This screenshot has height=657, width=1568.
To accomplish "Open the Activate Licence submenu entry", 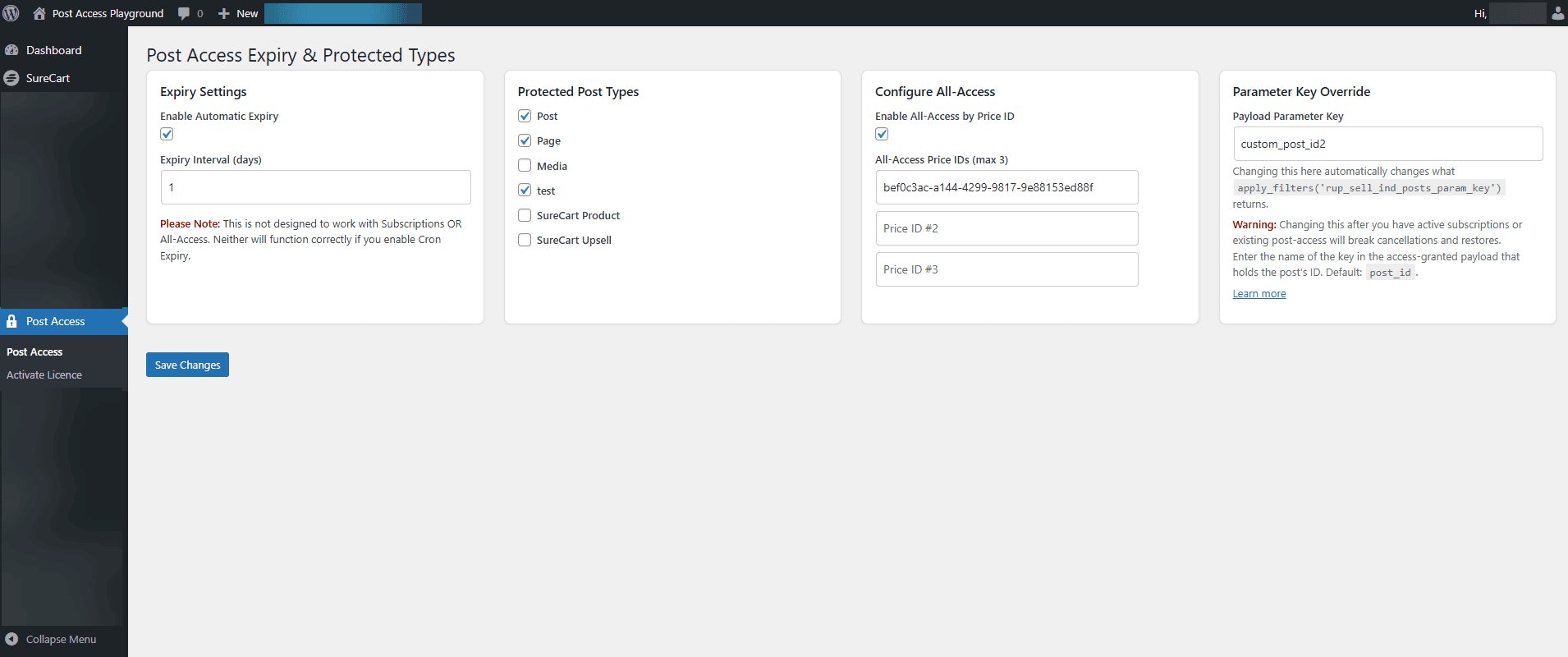I will coord(44,374).
